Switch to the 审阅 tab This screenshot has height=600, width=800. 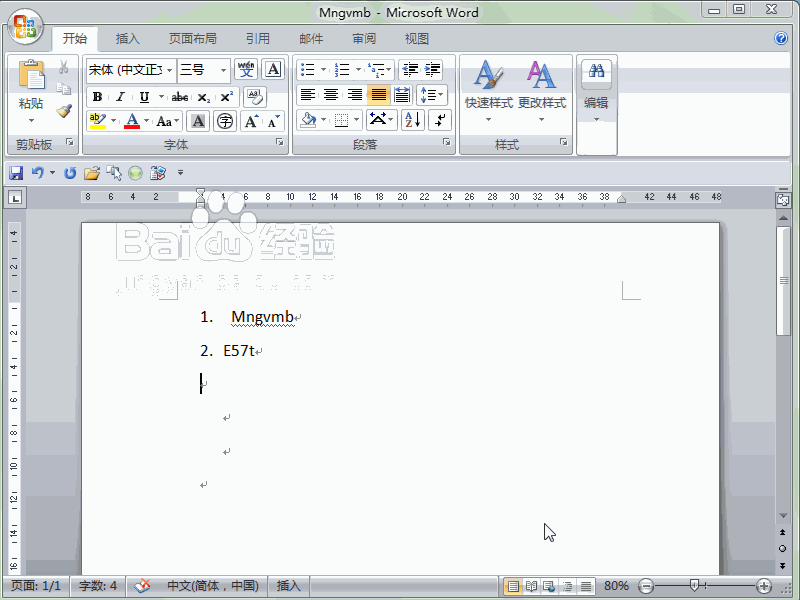364,39
